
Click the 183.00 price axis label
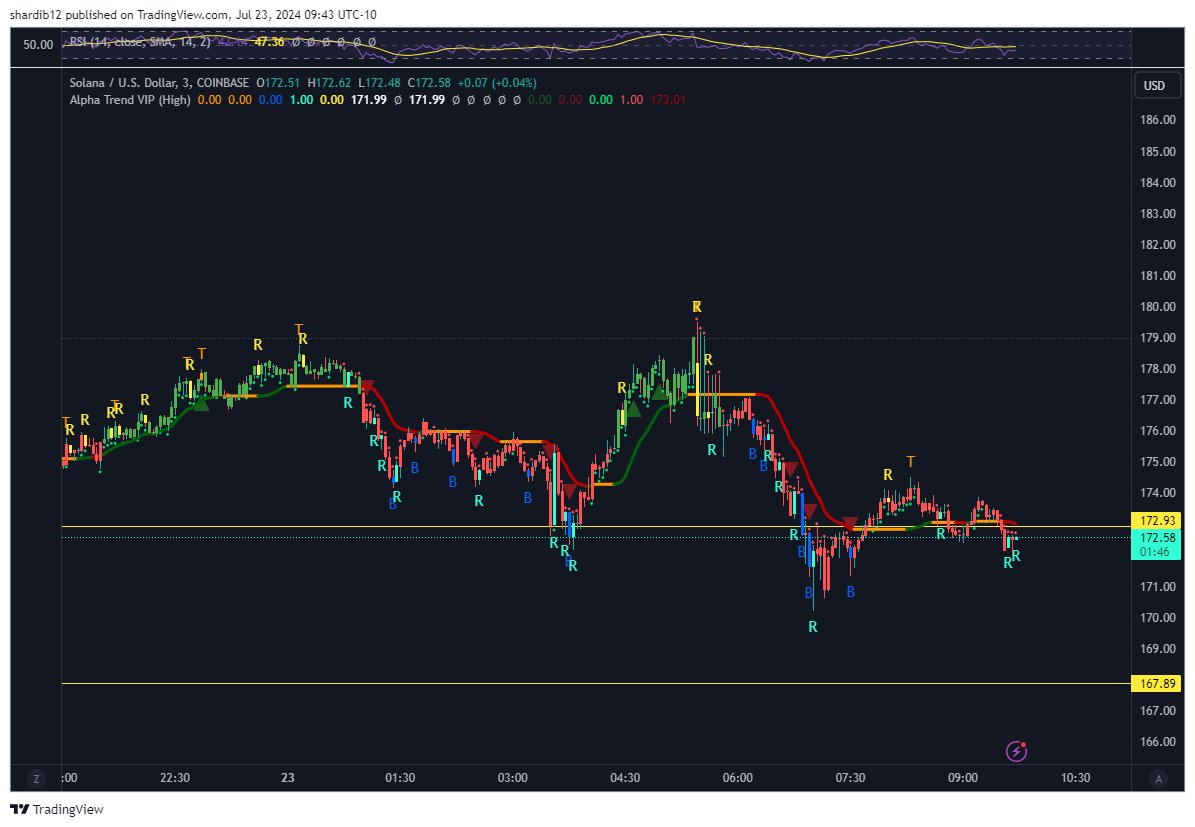tap(1158, 214)
